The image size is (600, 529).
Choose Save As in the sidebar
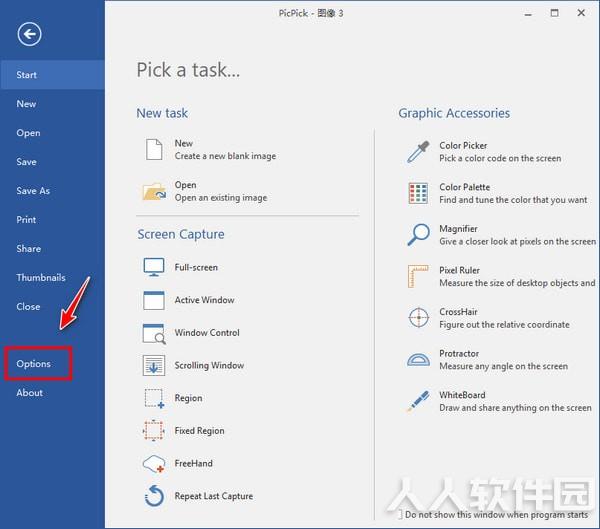coord(52,191)
